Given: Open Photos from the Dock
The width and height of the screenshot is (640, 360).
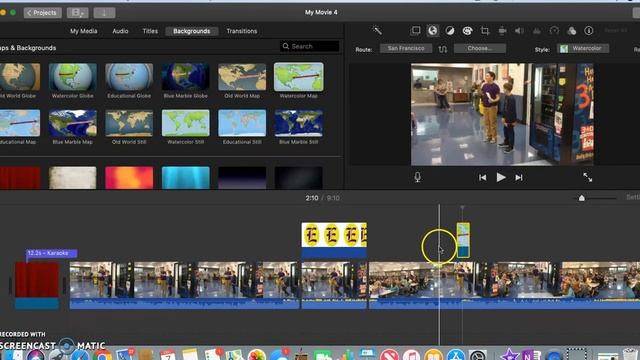Looking at the screenshot, I should pyautogui.click(x=257, y=355).
